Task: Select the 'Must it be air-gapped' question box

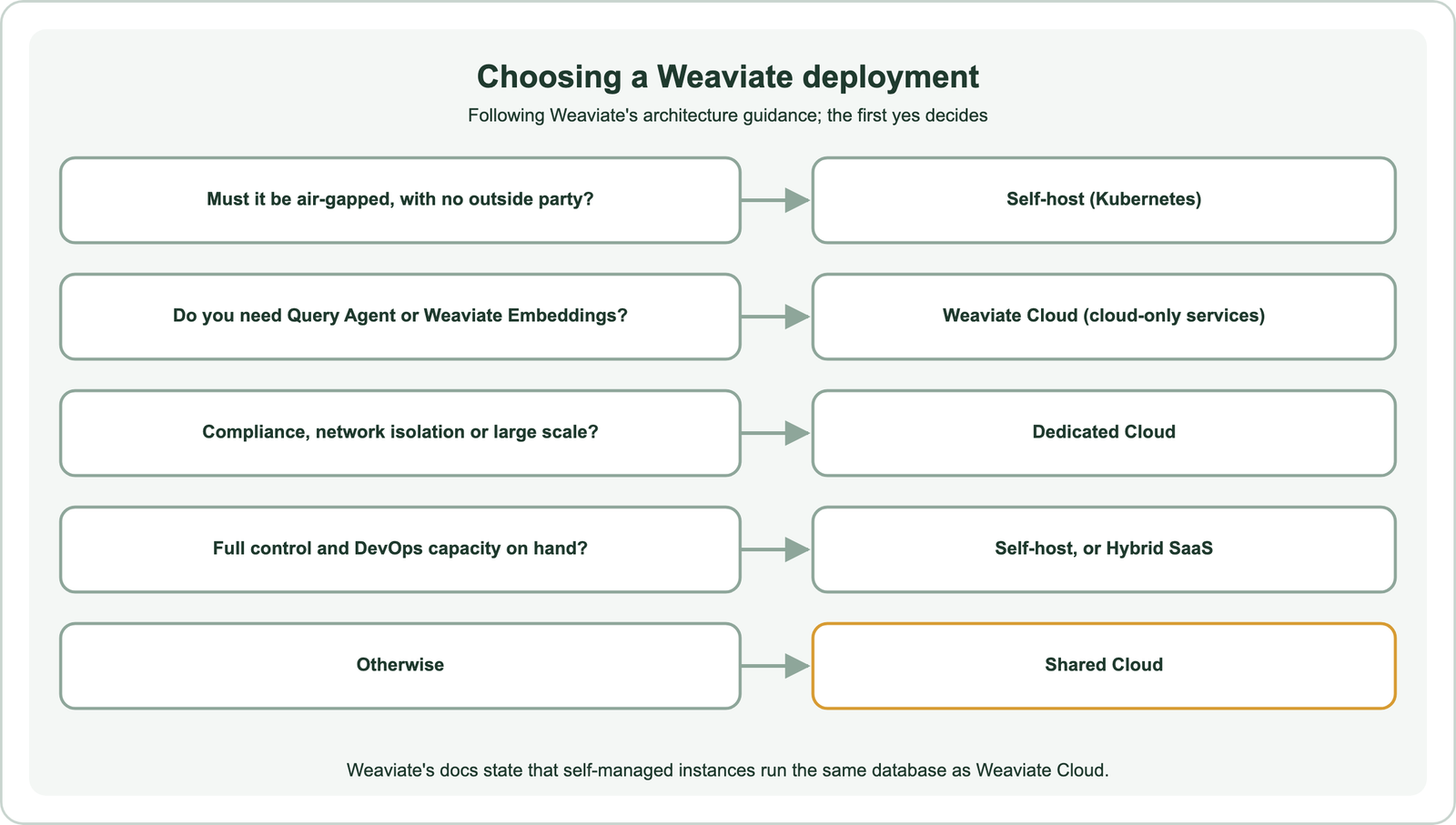Action: [x=400, y=200]
